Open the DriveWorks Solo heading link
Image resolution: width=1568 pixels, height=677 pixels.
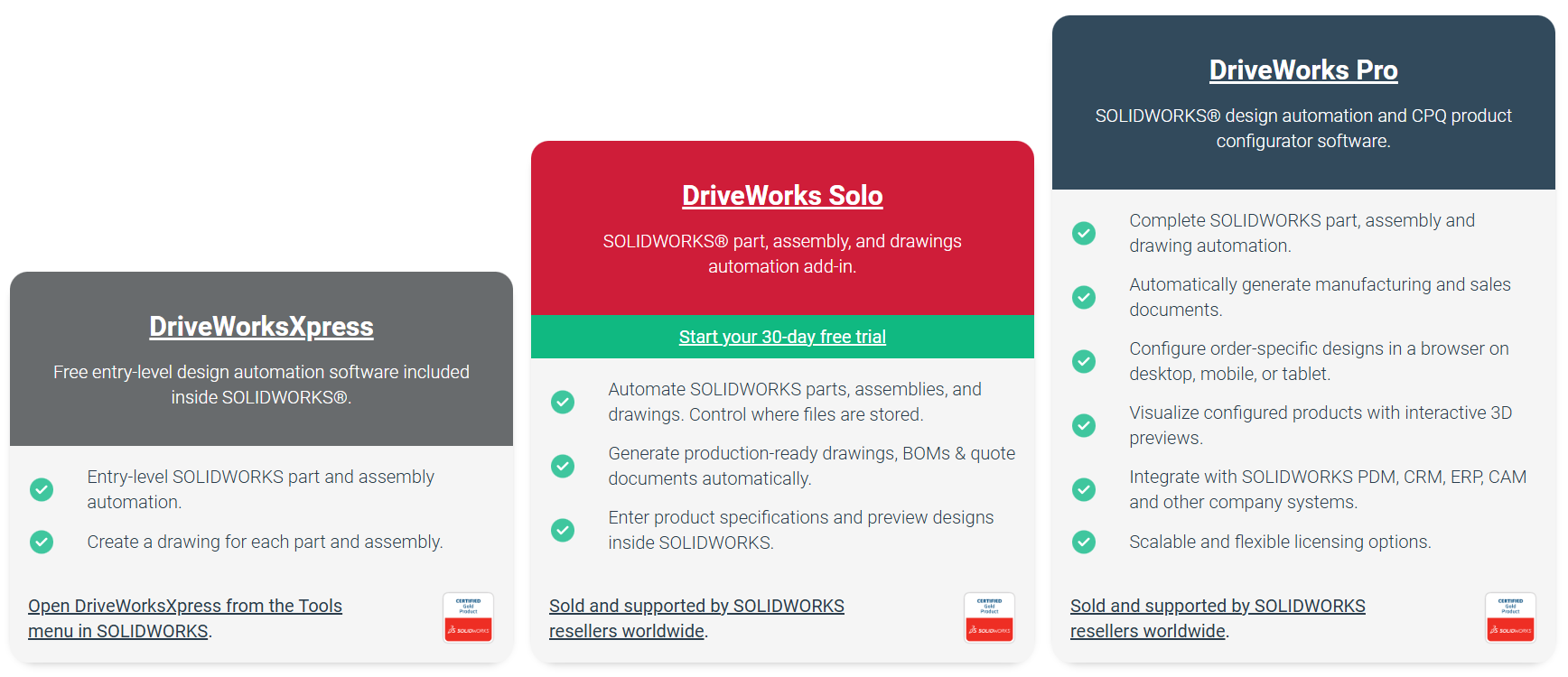coord(782,195)
